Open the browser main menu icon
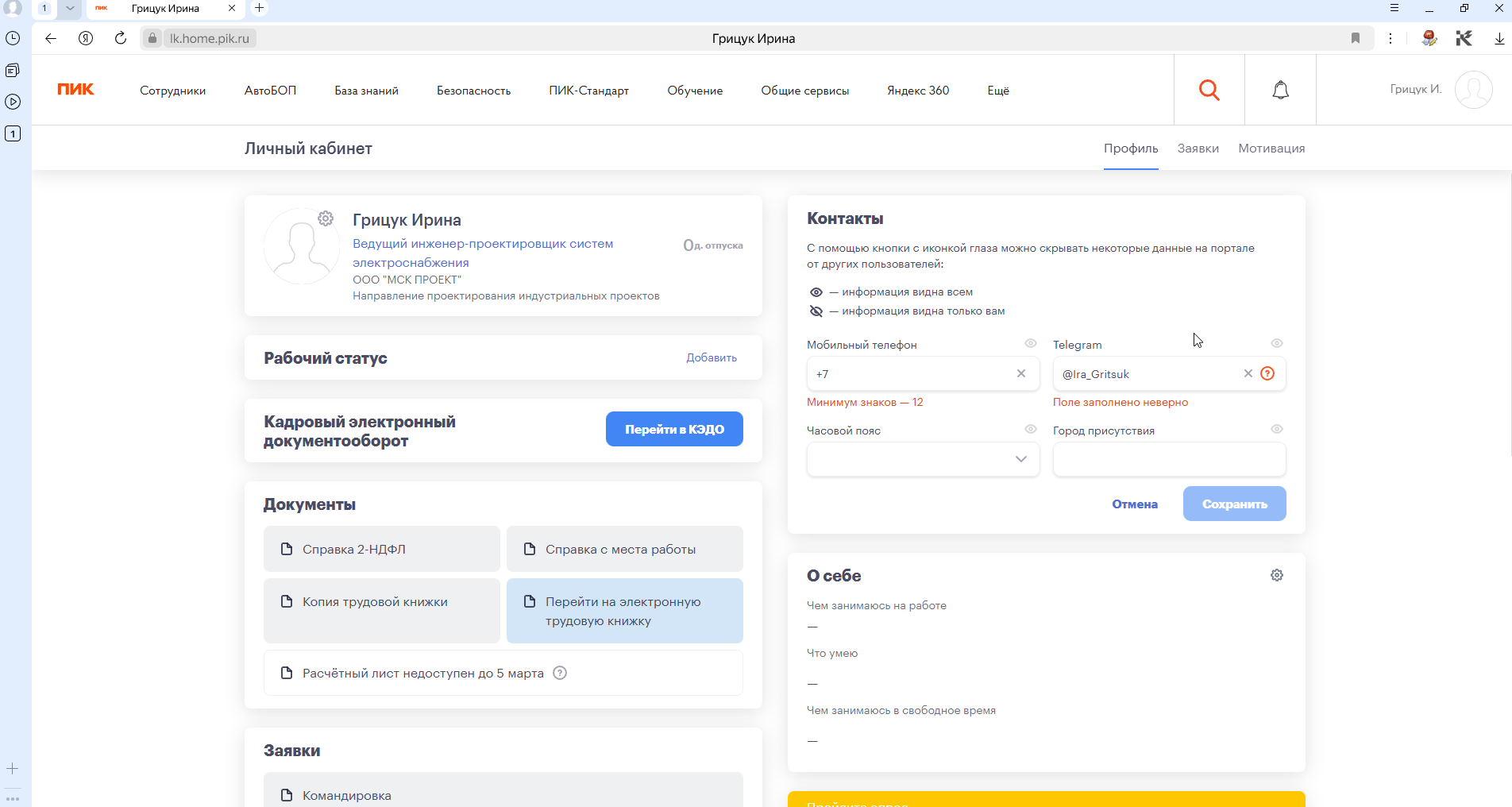The height and width of the screenshot is (807, 1512). point(1394,8)
